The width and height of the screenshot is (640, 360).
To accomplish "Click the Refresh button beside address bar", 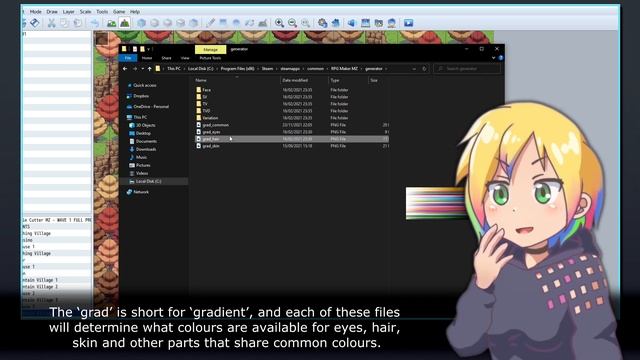I will [x=424, y=69].
